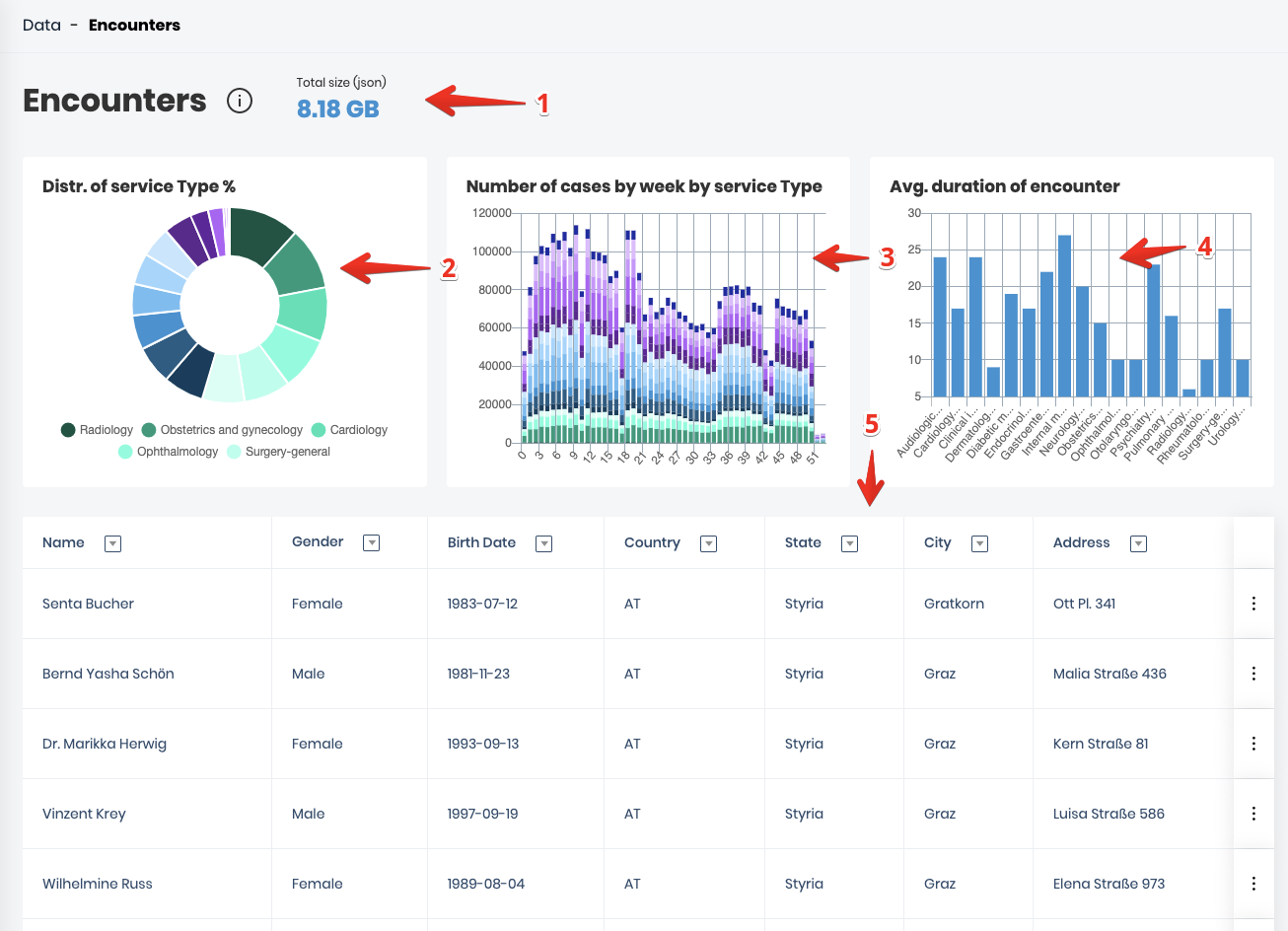Viewport: 1288px width, 931px height.
Task: Click birth date 1997-09-19
Action: (x=482, y=814)
